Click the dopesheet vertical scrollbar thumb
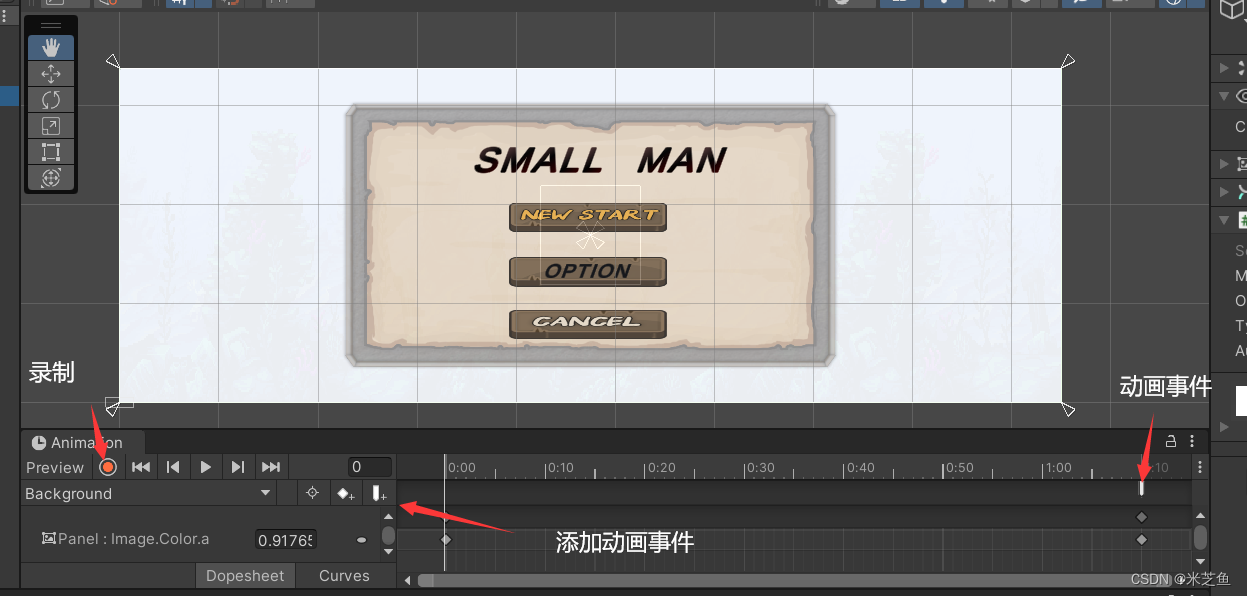1247x596 pixels. pos(1200,537)
